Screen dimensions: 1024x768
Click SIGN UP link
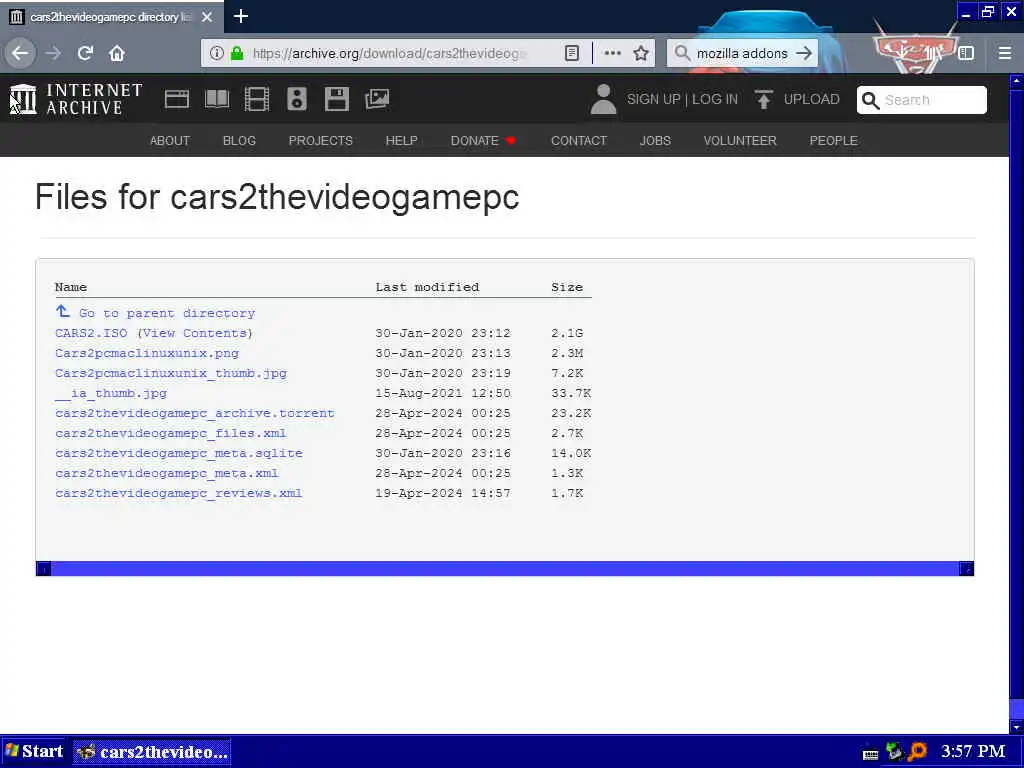click(x=654, y=99)
